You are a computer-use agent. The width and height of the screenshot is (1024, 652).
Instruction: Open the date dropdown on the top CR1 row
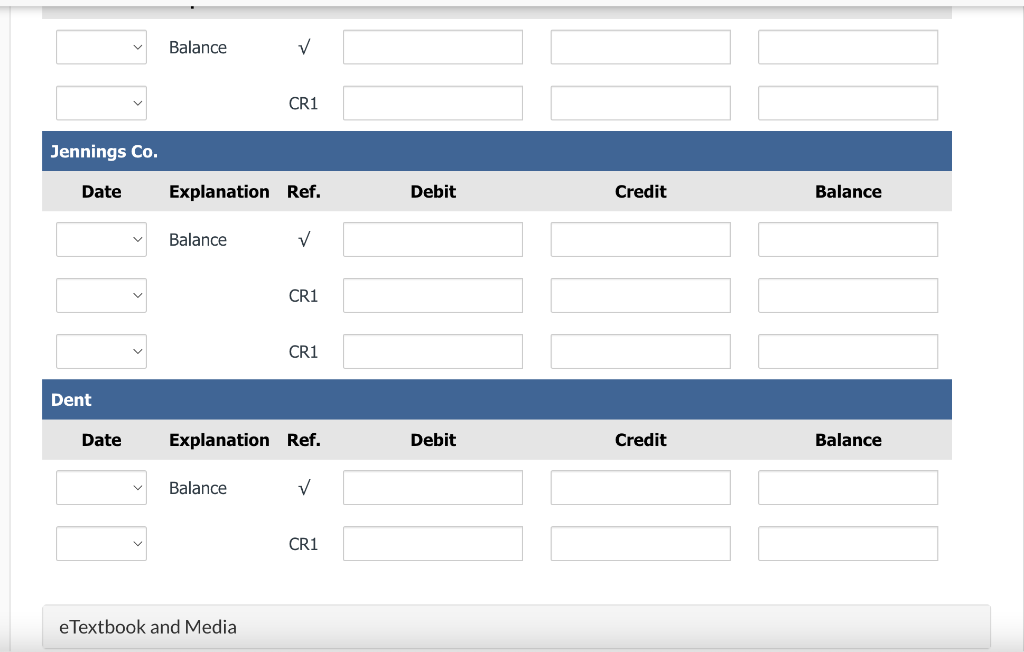point(101,102)
